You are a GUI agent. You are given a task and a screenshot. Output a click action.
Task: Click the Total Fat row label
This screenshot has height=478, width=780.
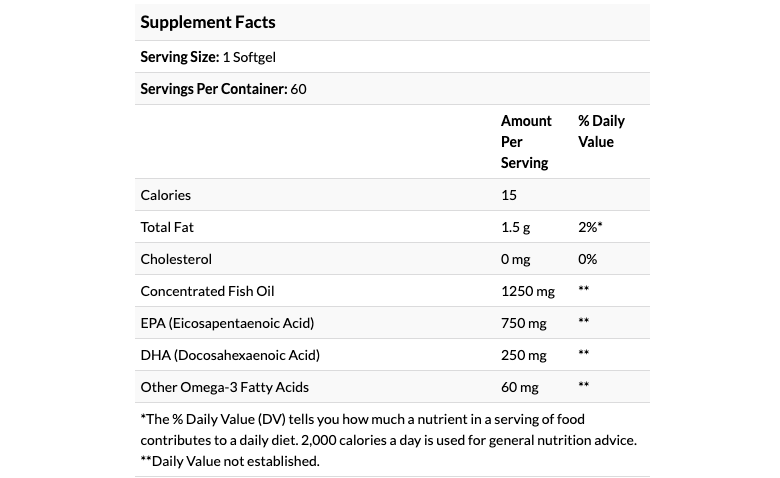click(x=167, y=227)
